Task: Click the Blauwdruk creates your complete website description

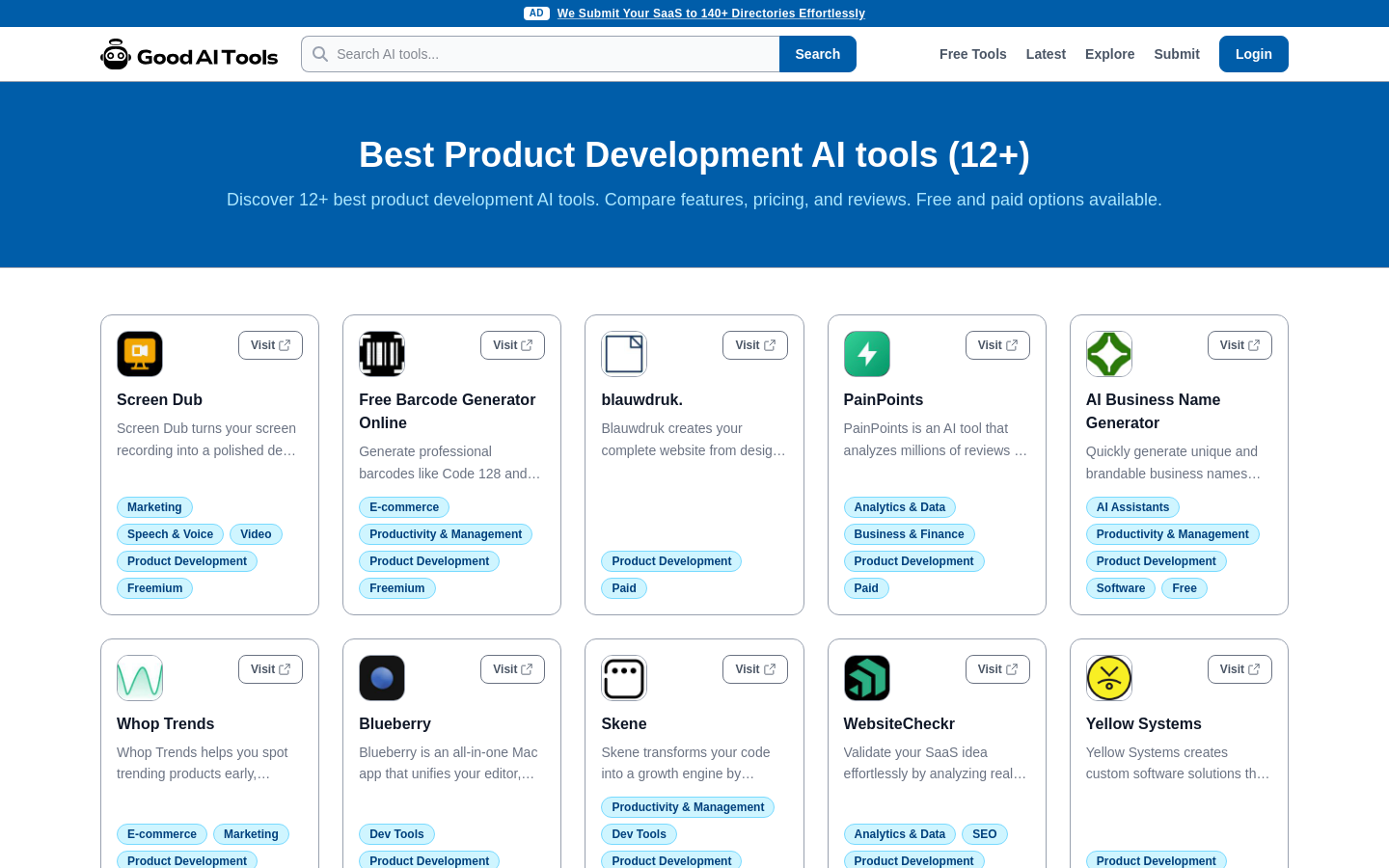Action: pyautogui.click(x=694, y=439)
